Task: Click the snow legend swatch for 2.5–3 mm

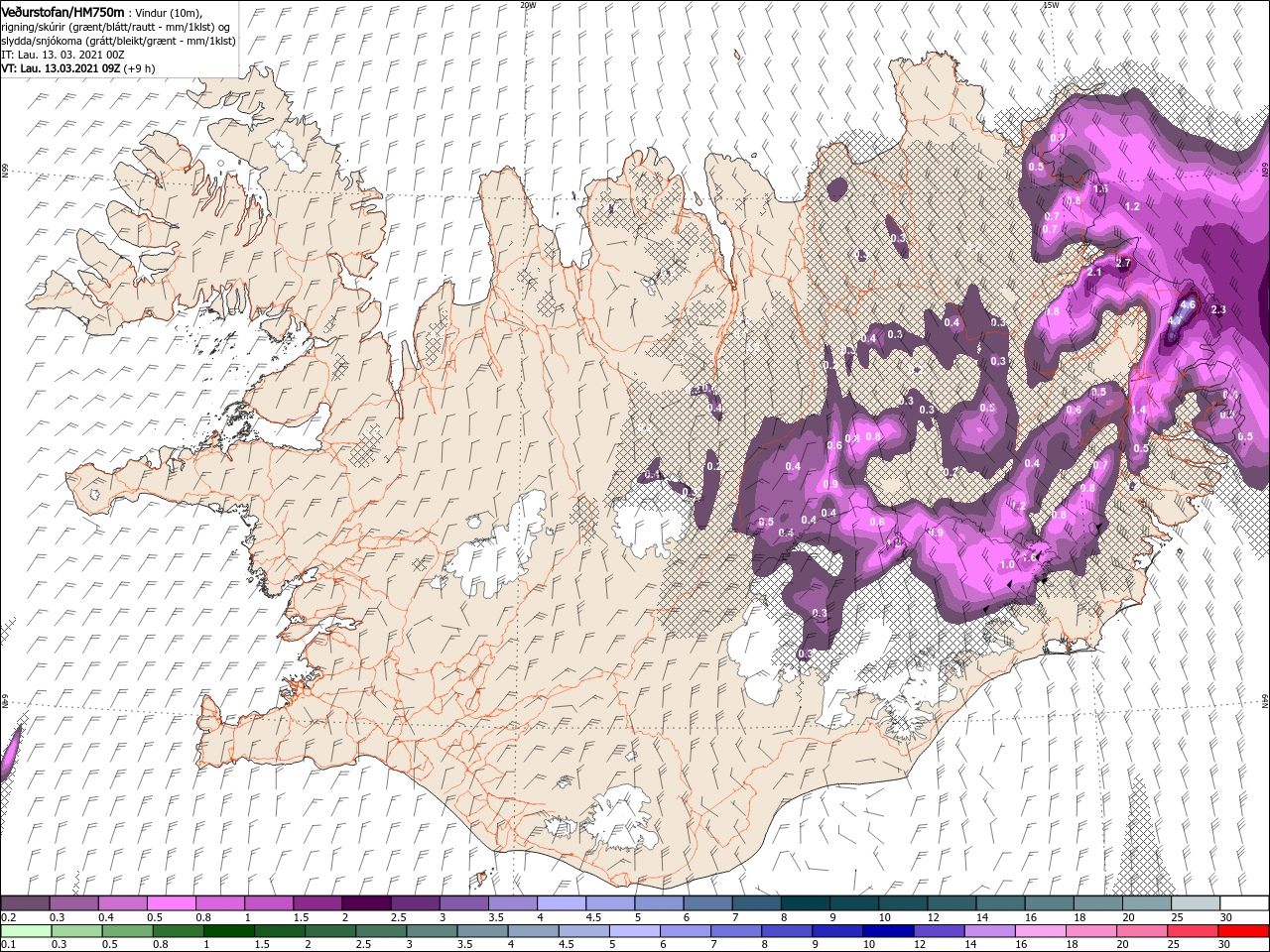Action: click(x=415, y=903)
